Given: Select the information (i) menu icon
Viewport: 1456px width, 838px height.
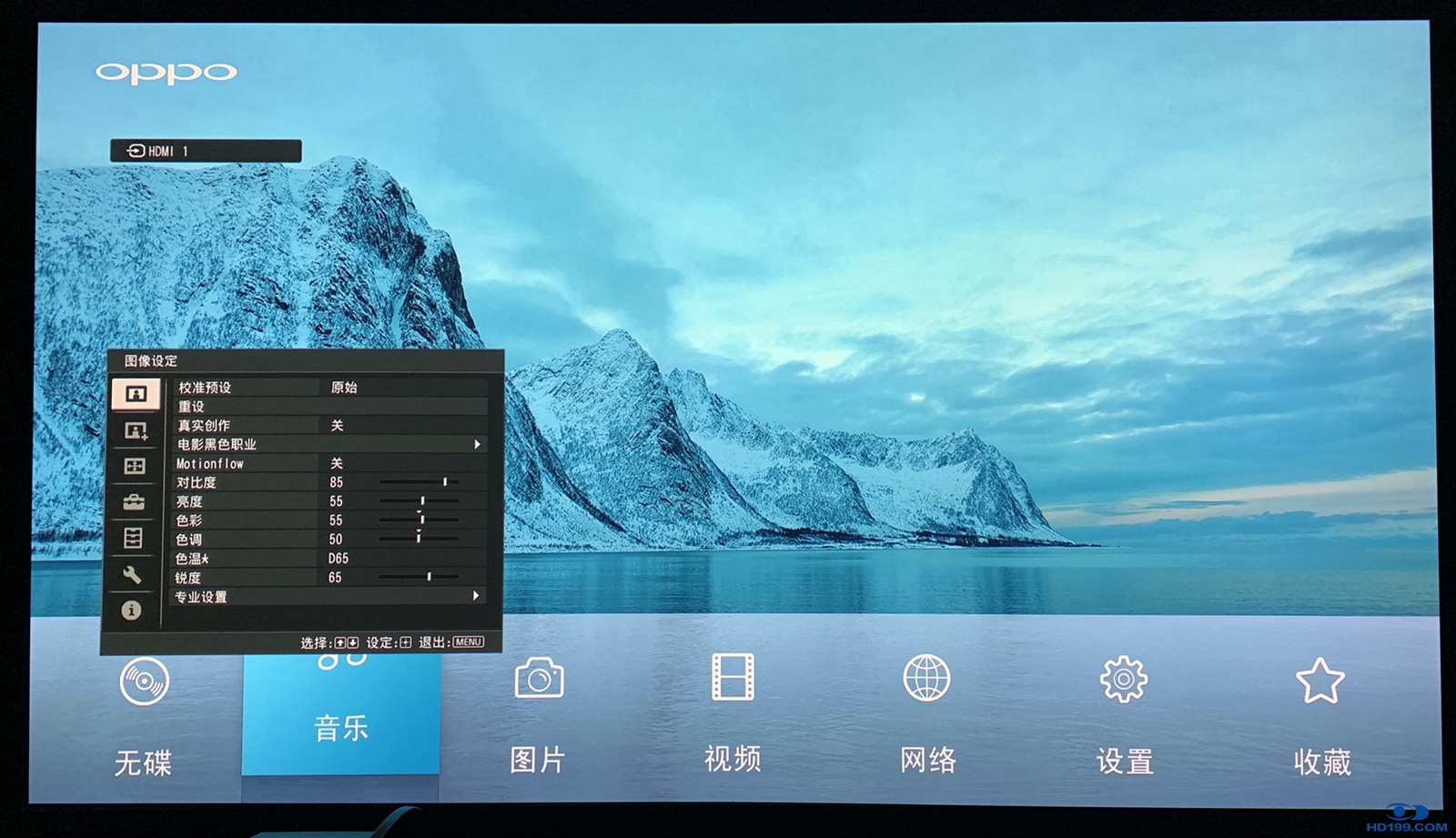Looking at the screenshot, I should click(132, 611).
